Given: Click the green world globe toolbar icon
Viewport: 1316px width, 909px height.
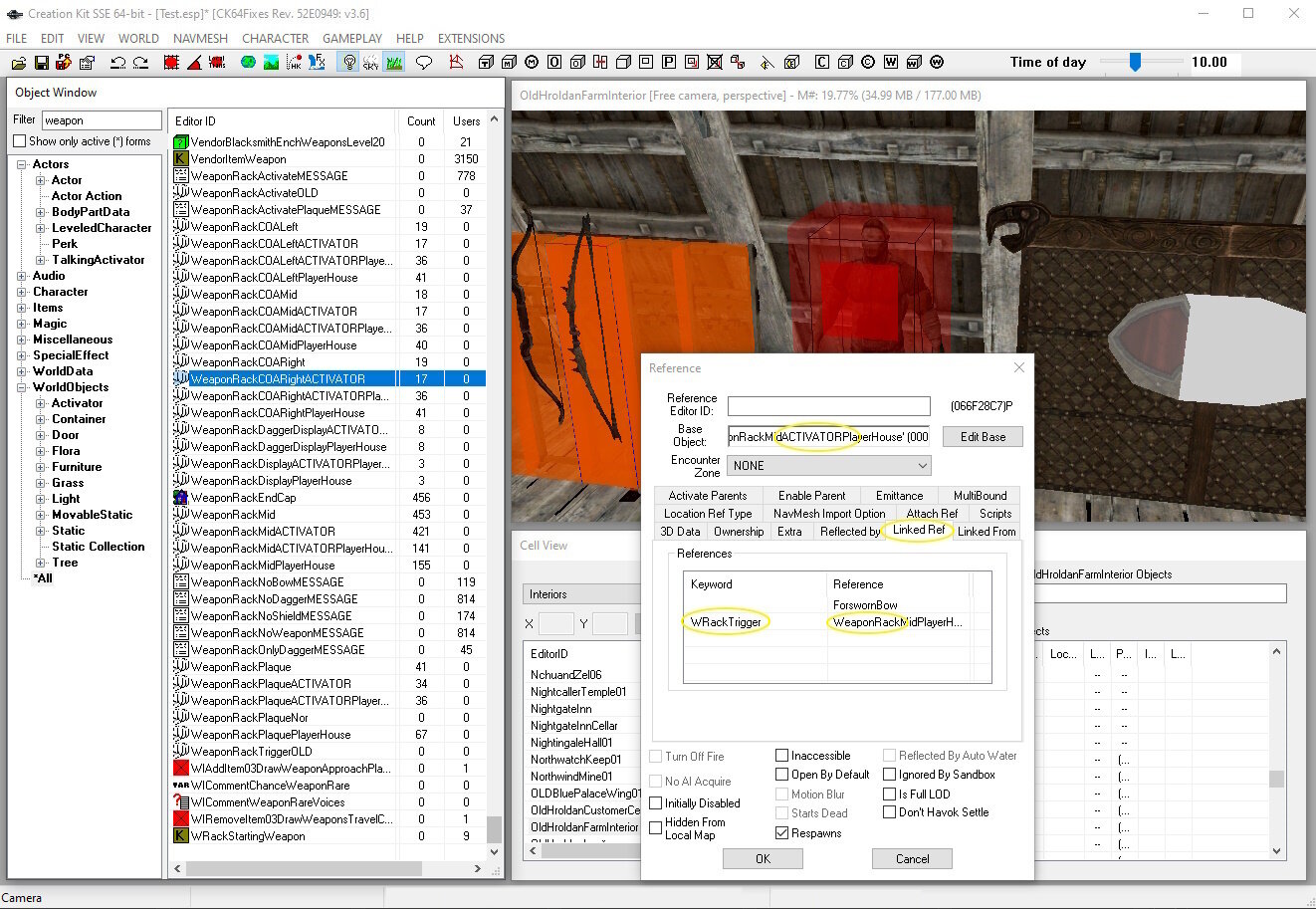Looking at the screenshot, I should (x=248, y=63).
